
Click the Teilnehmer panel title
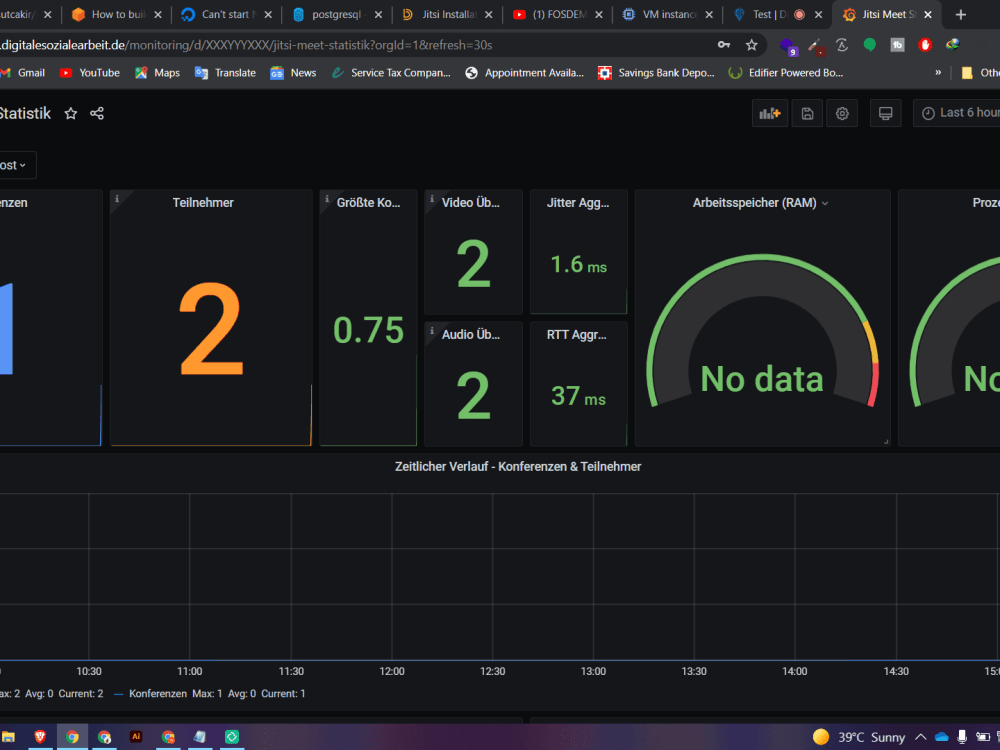(203, 203)
